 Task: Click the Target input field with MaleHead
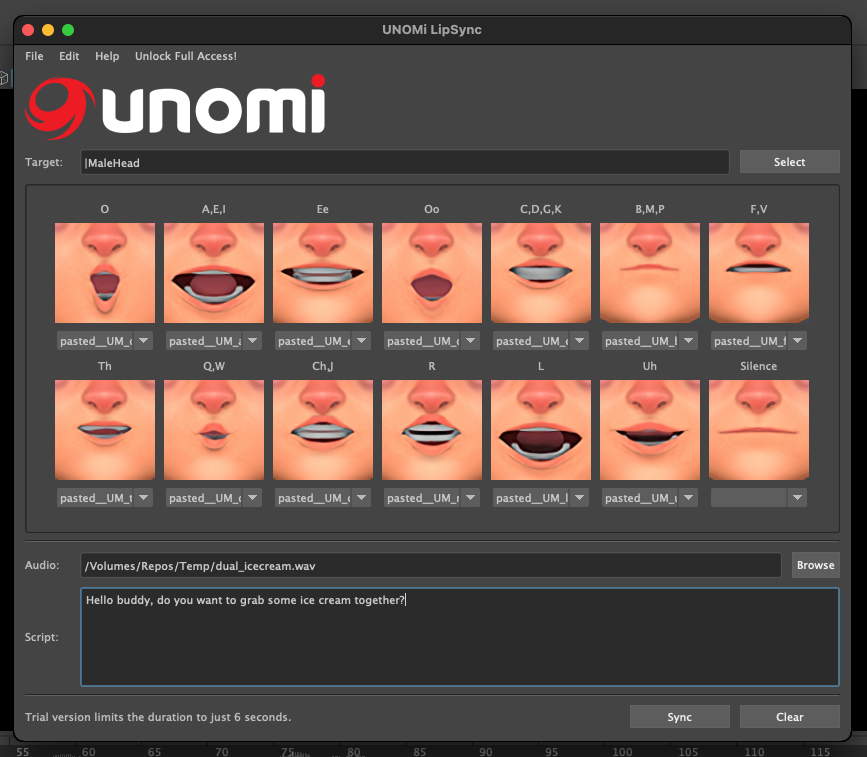pyautogui.click(x=404, y=162)
